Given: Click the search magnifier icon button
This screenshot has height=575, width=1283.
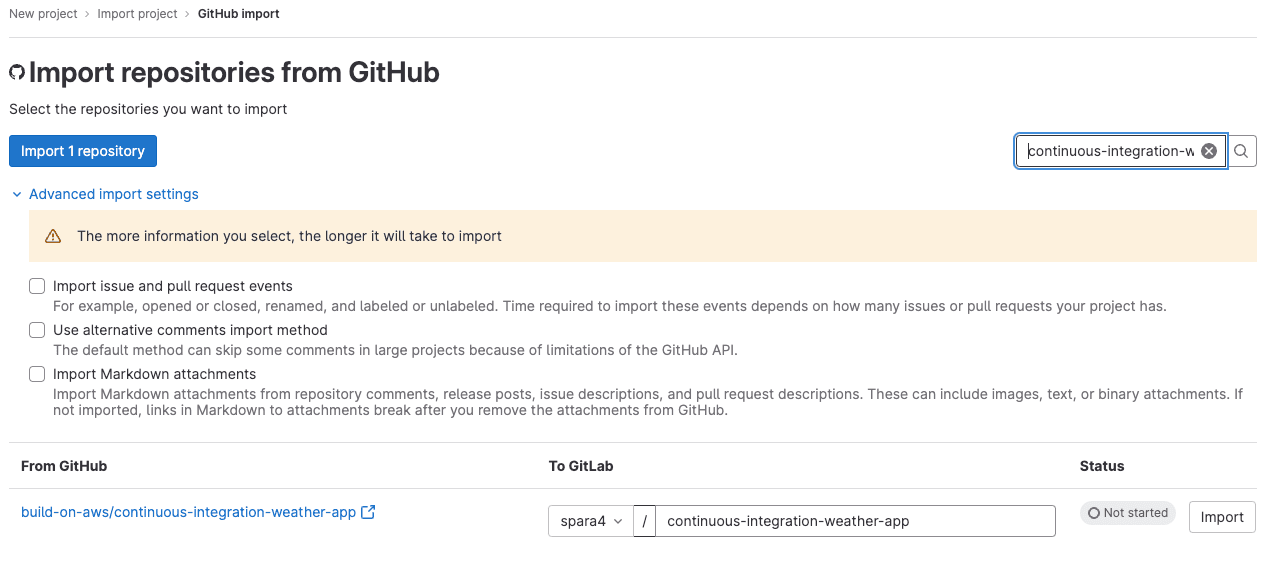Looking at the screenshot, I should coord(1241,151).
